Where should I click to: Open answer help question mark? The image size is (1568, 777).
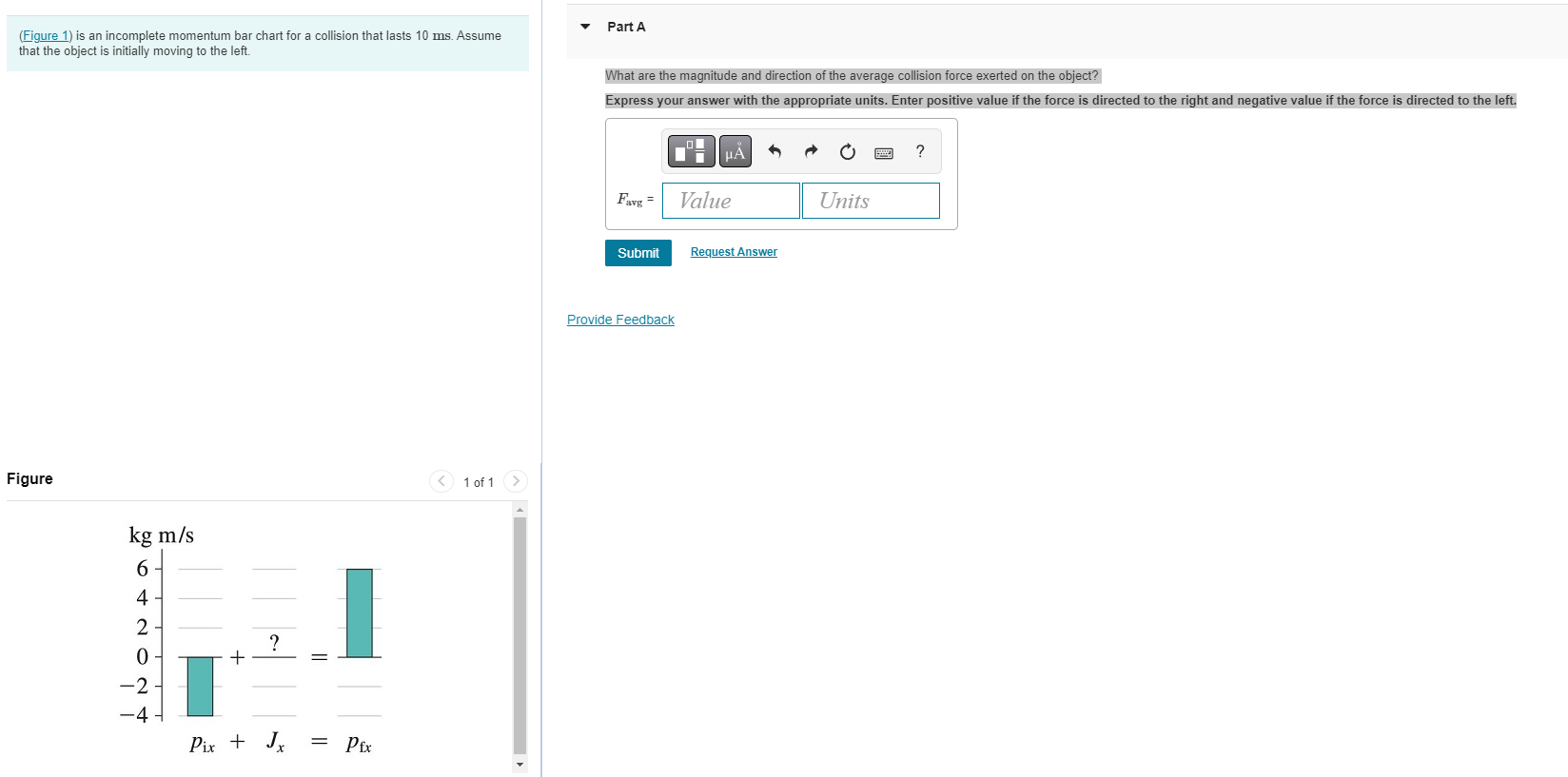coord(920,151)
